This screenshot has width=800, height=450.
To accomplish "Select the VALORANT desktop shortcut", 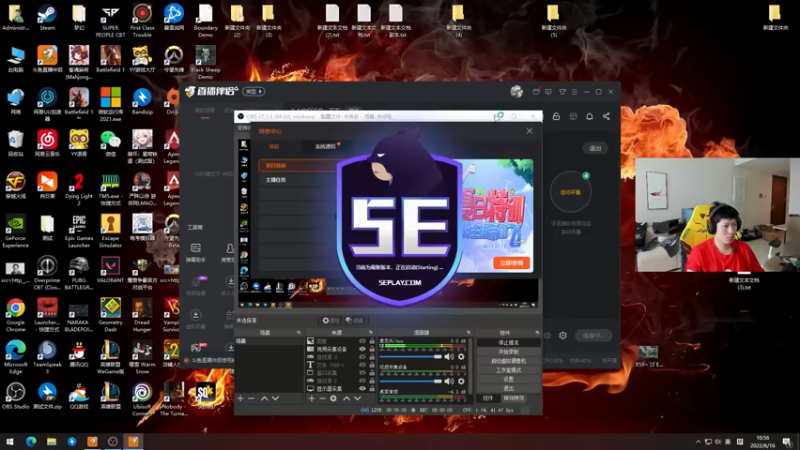I will pyautogui.click(x=110, y=270).
